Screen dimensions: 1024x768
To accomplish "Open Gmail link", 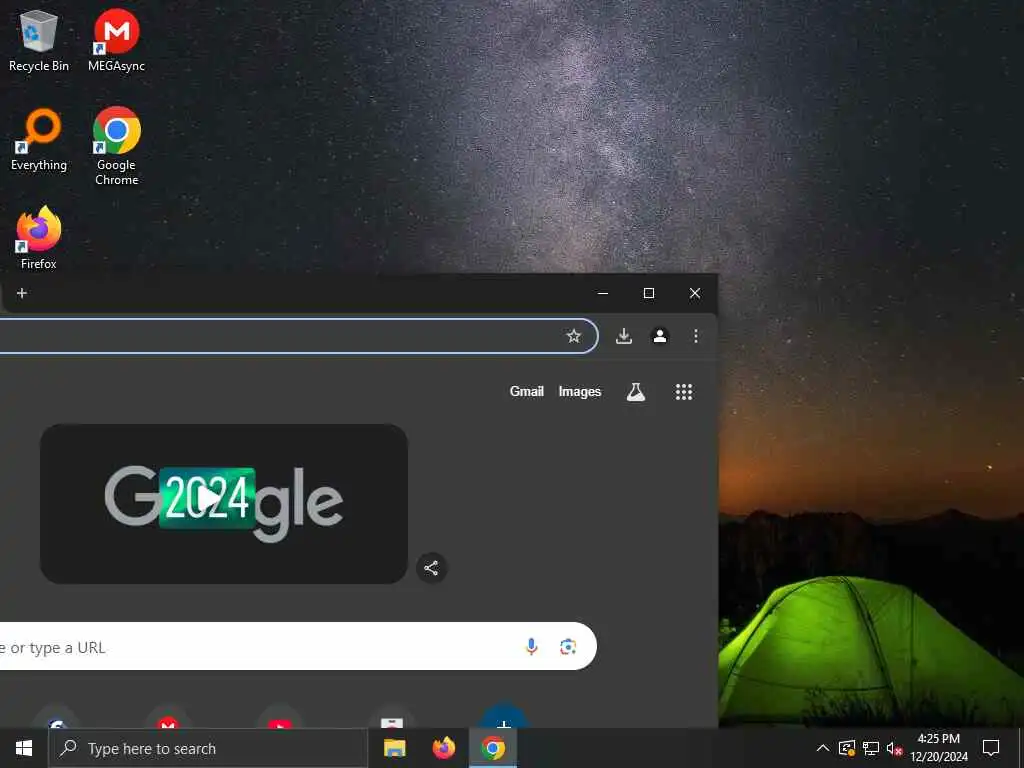I will 526,391.
